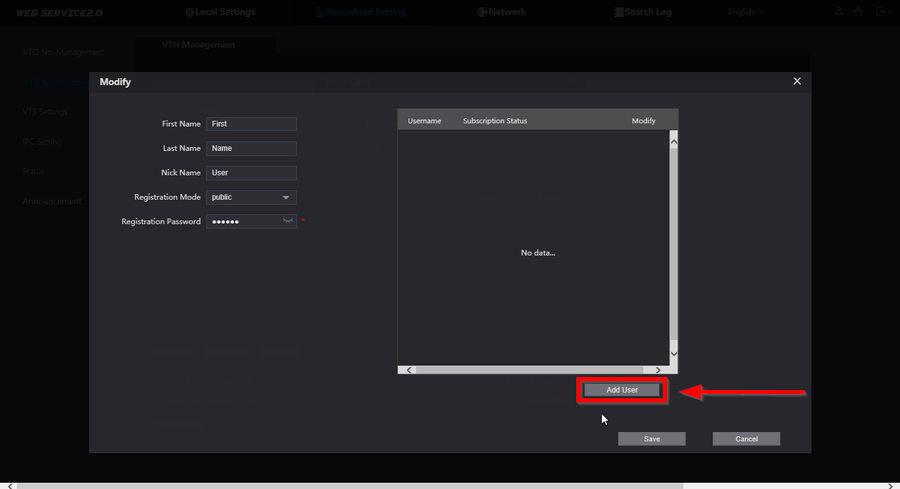Open the Search Log tab

[x=643, y=11]
